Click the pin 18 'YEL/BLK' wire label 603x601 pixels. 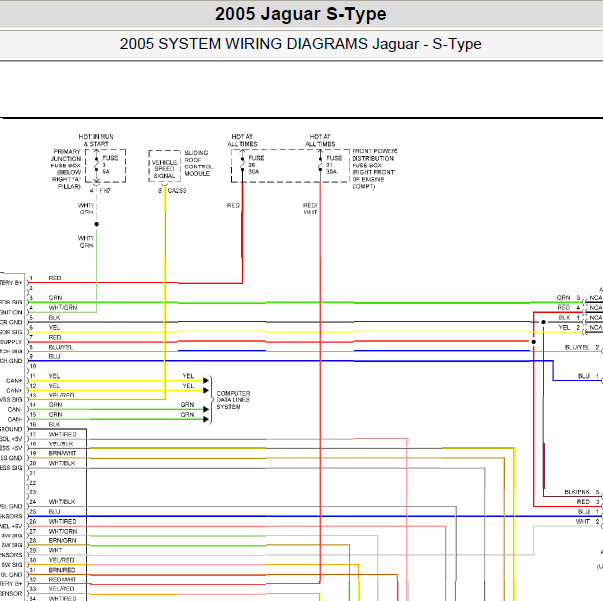[61, 444]
